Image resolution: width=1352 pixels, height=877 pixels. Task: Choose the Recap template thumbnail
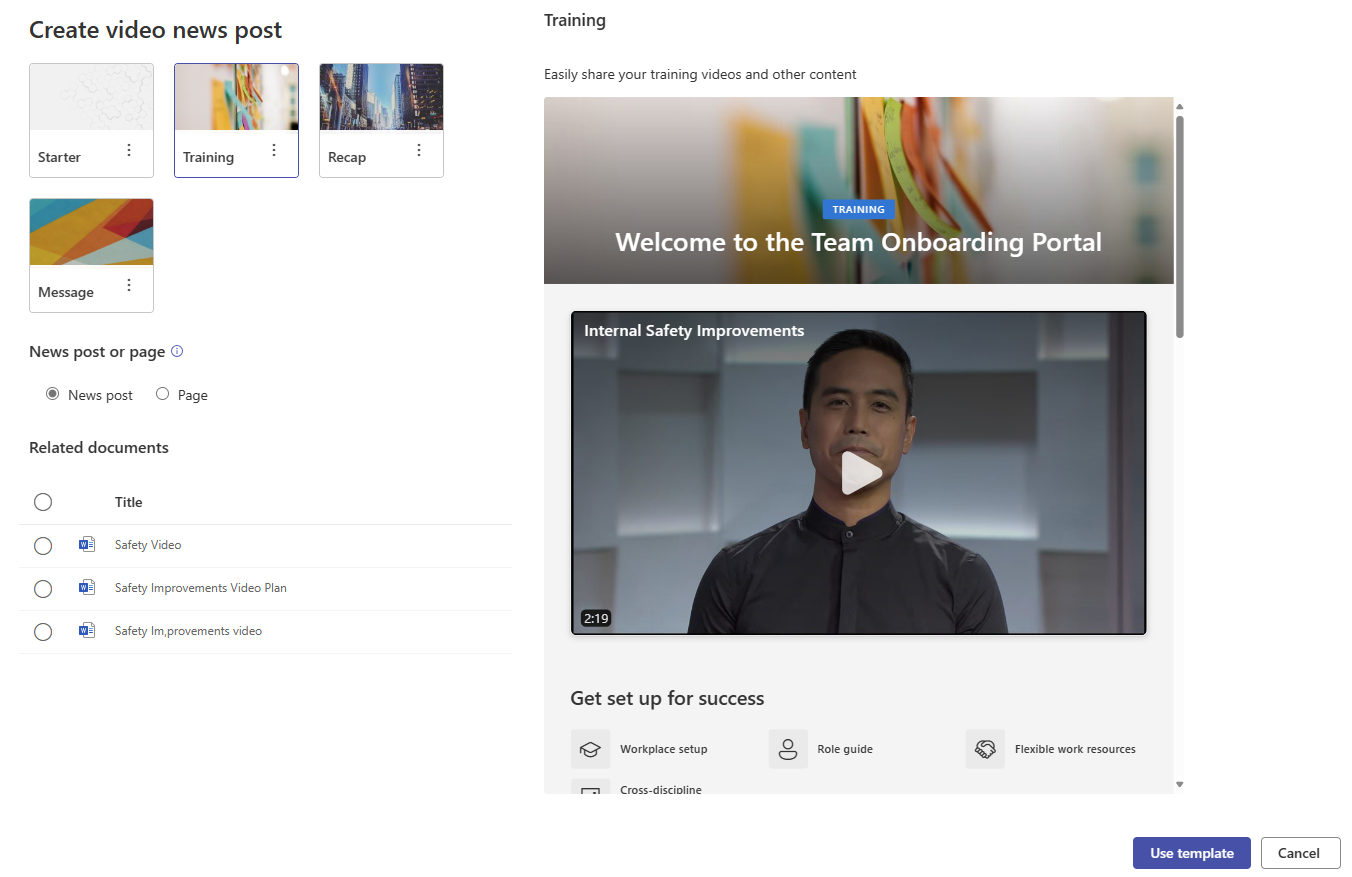pos(381,98)
